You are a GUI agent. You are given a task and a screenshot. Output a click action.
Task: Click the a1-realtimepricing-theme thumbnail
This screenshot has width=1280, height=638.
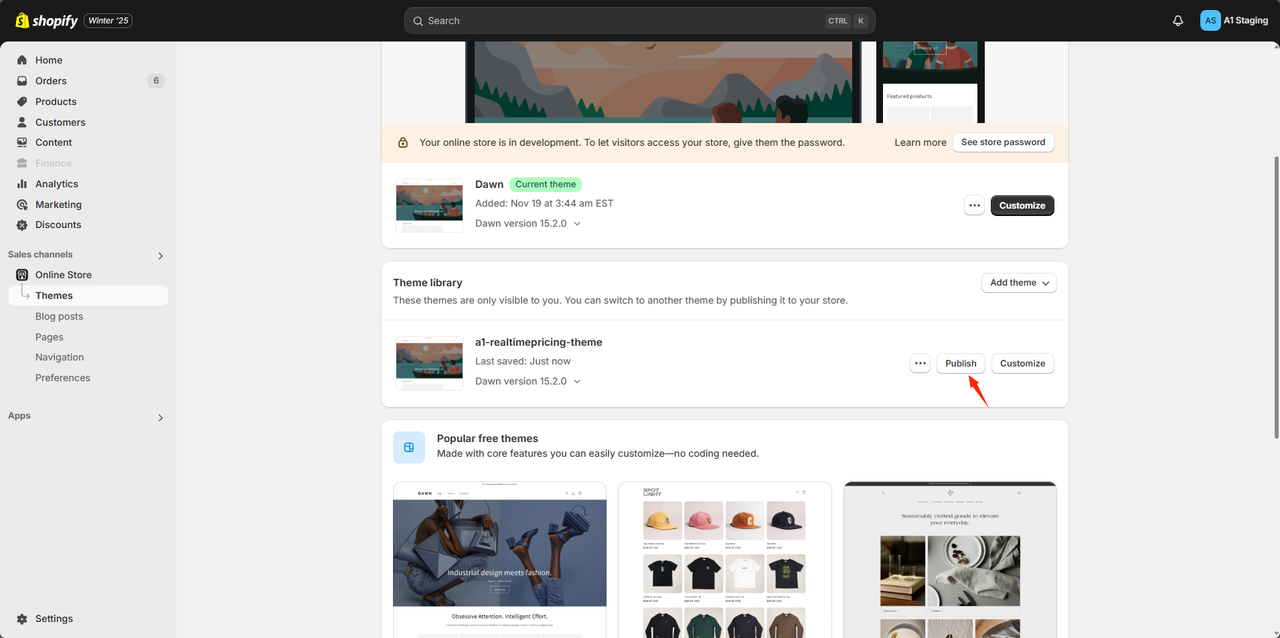click(x=429, y=363)
